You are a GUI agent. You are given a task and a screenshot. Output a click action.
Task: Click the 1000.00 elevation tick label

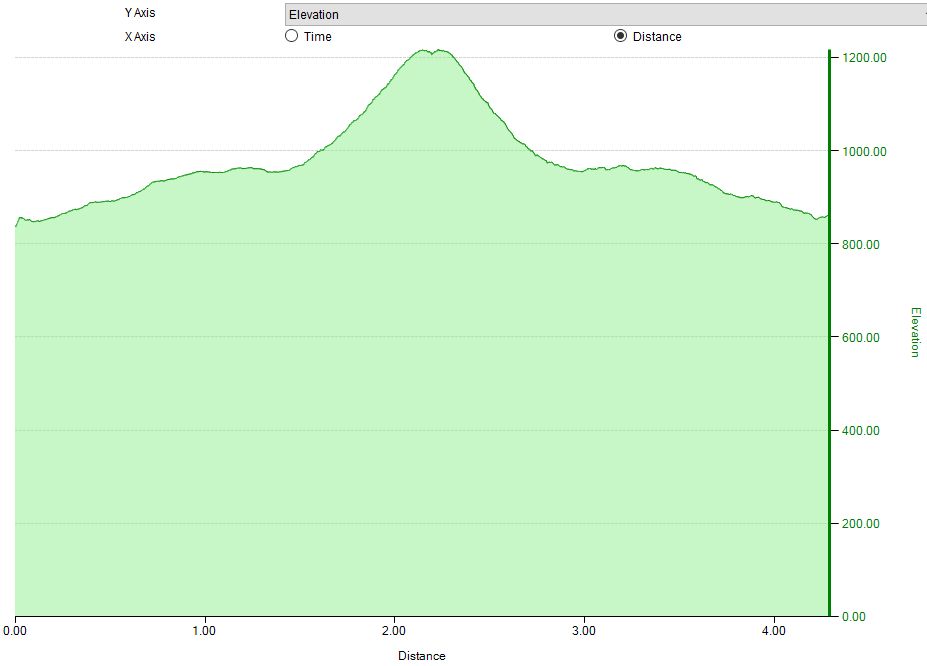pyautogui.click(x=865, y=152)
